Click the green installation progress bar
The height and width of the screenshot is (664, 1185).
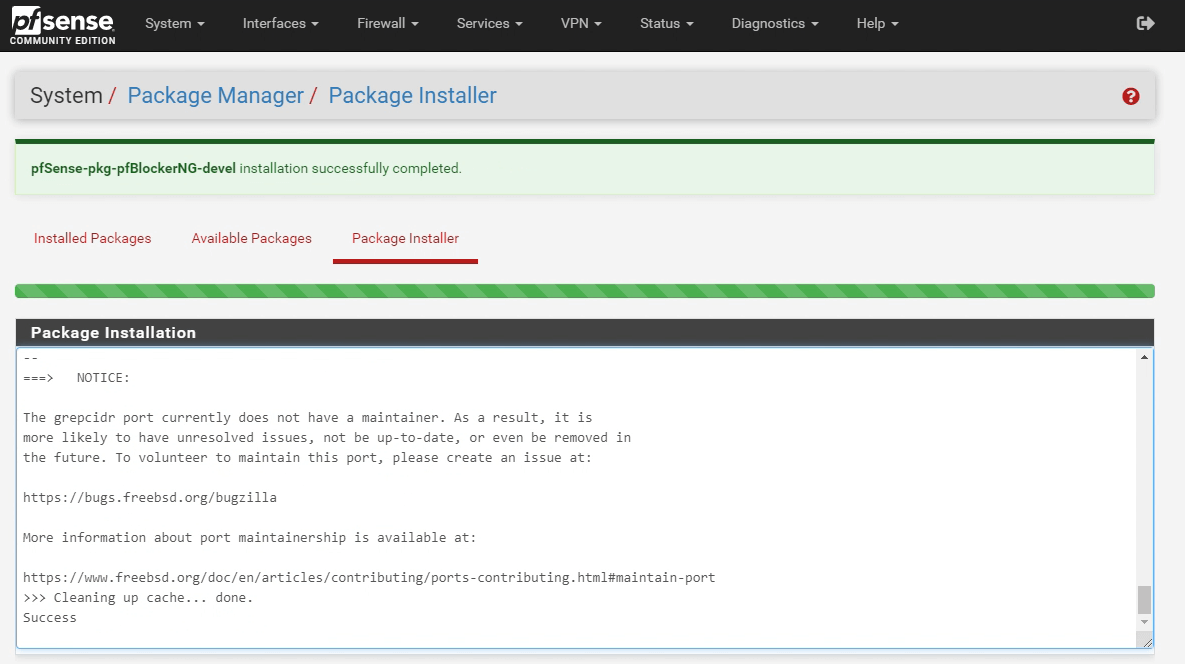pyautogui.click(x=584, y=291)
